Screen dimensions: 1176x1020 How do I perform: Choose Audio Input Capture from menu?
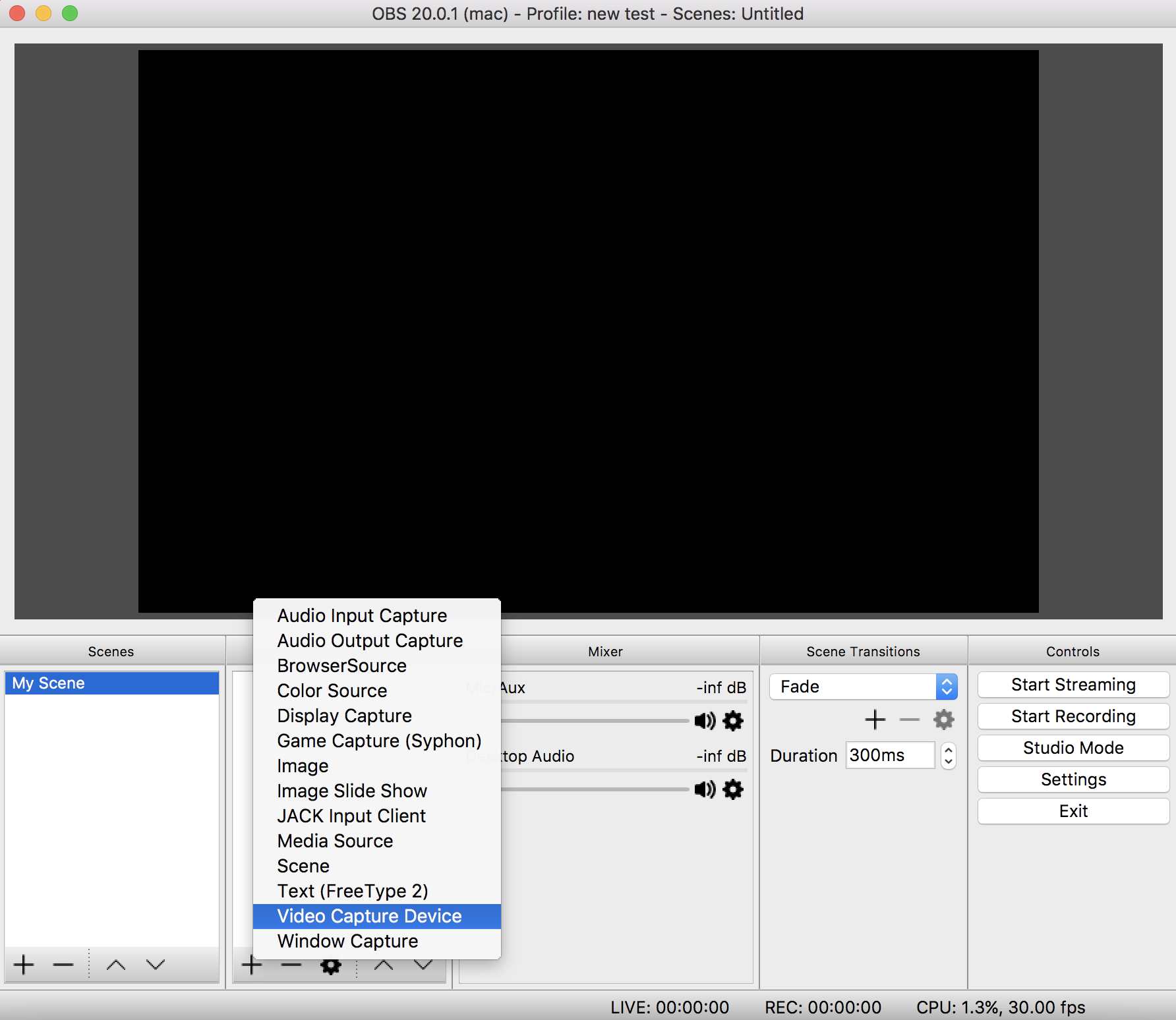[377, 615]
